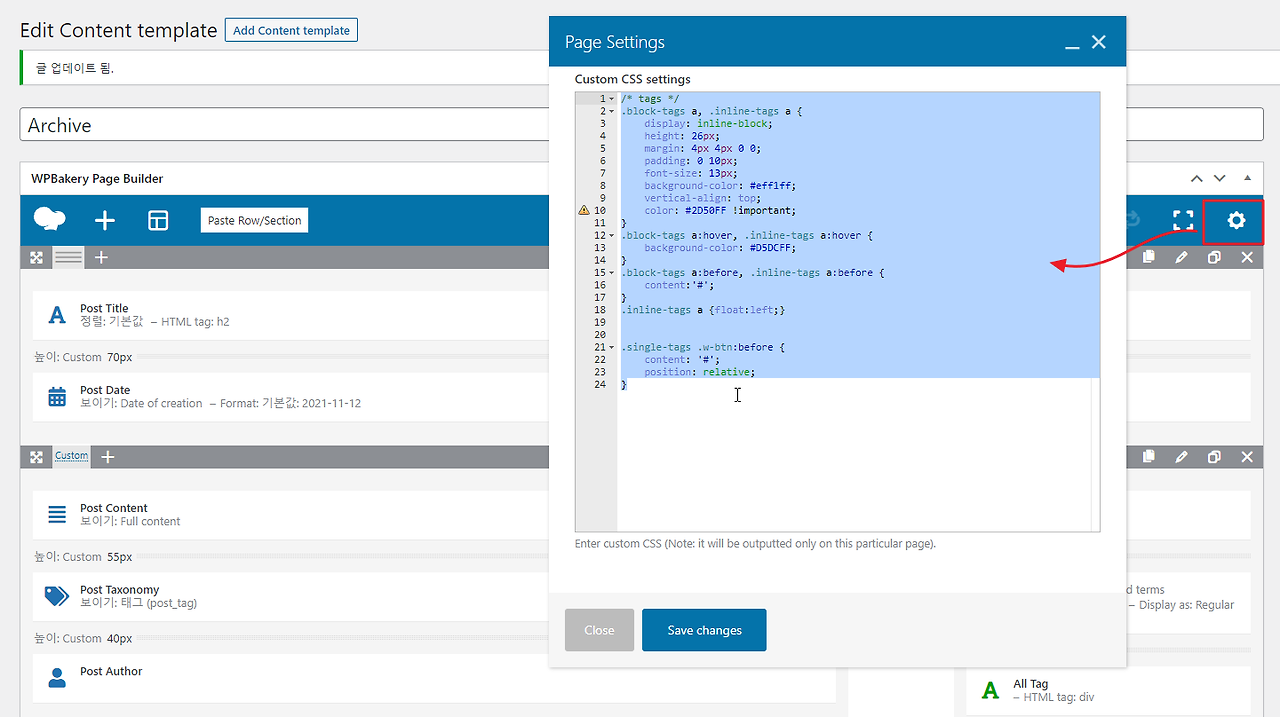Viewport: 1280px width, 717px height.
Task: Click the Post Taxonomy tag icon
Action: [x=57, y=597]
